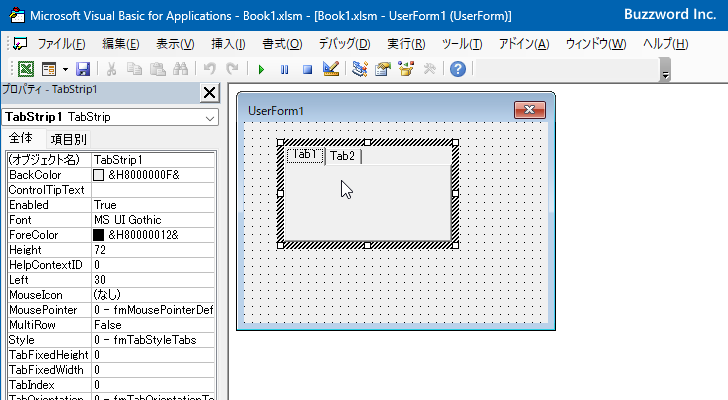Click the Reset (stop) square icon

[x=307, y=69]
